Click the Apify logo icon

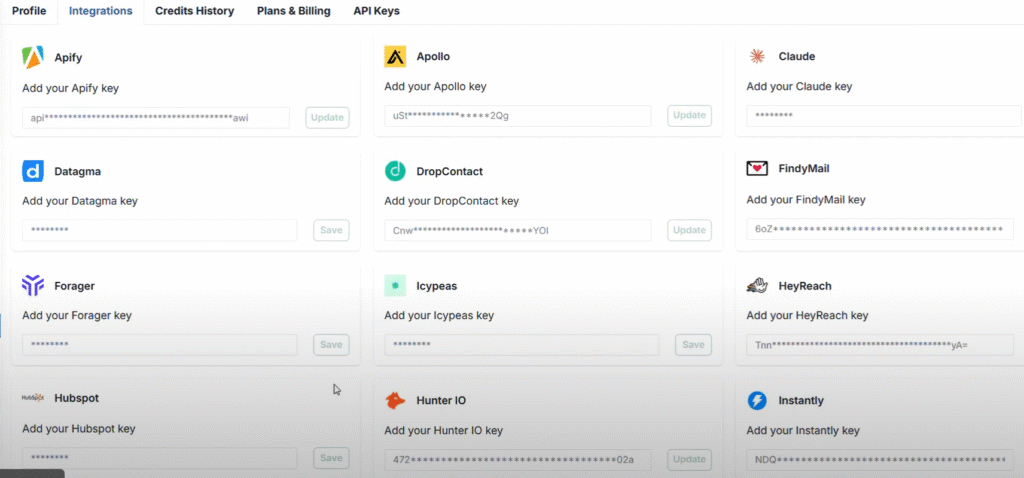pos(33,58)
